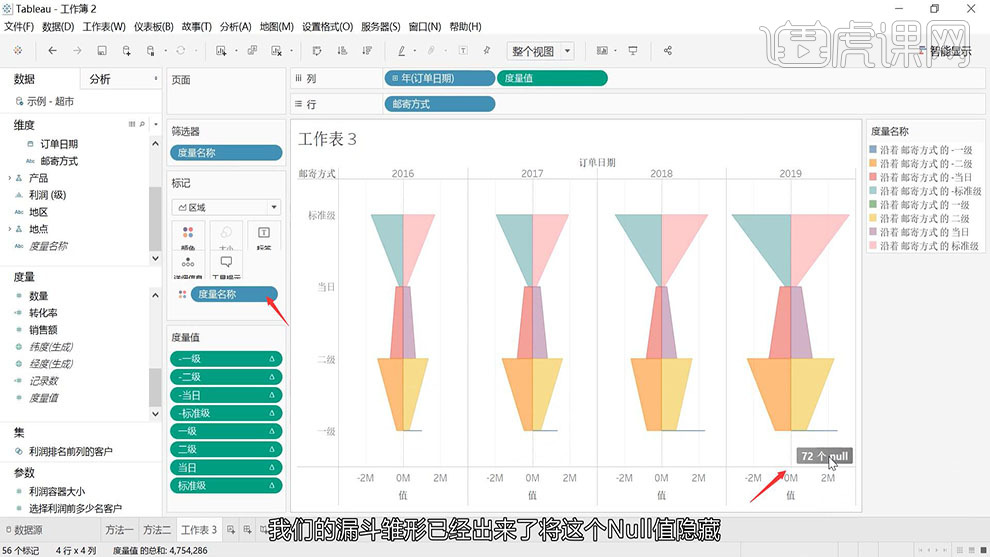Click the Swap rows and columns icon
This screenshot has height=557, width=990.
pos(317,51)
